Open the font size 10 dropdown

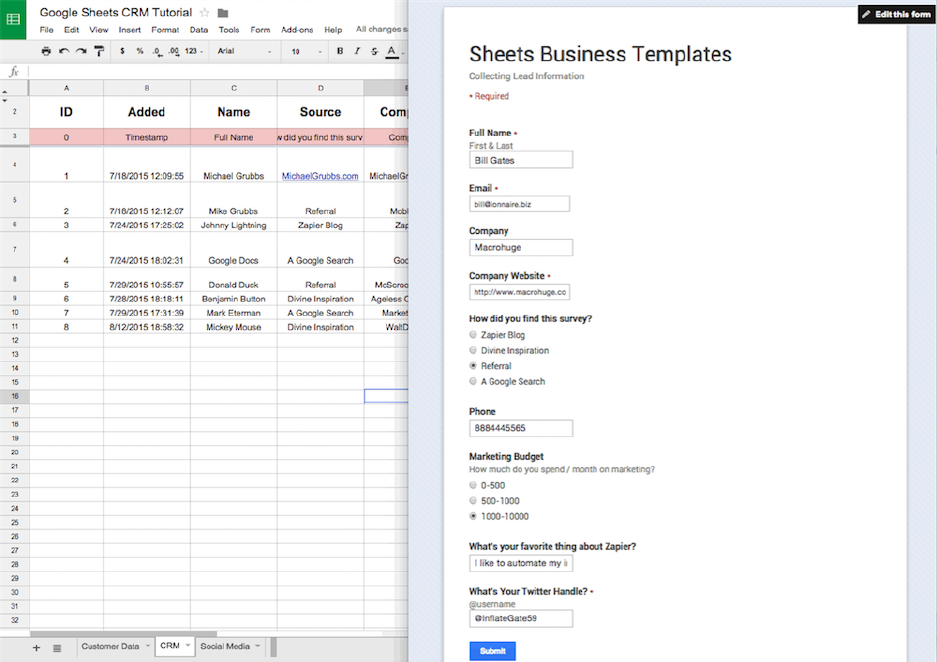pos(306,51)
